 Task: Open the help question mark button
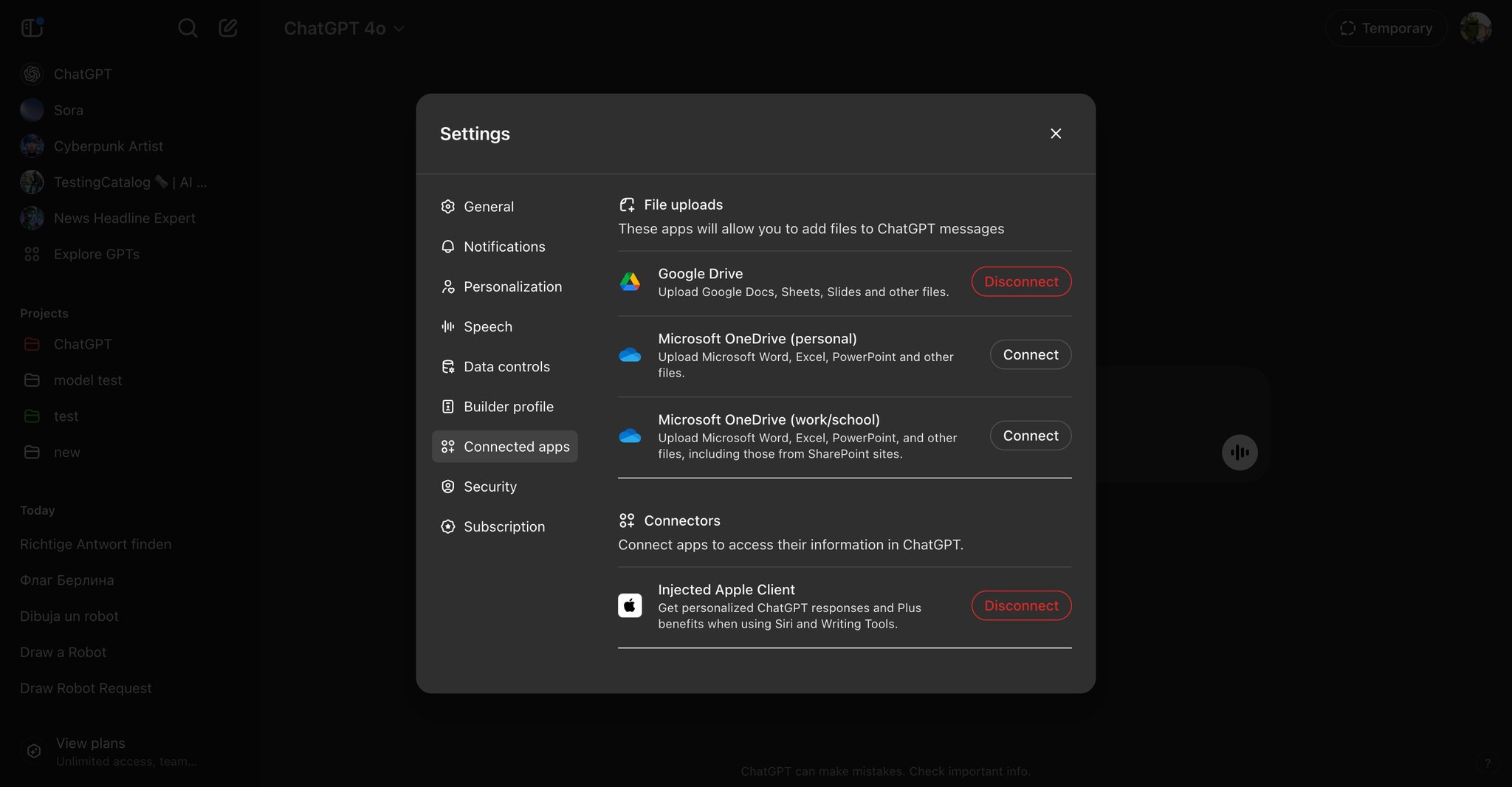[x=1488, y=763]
